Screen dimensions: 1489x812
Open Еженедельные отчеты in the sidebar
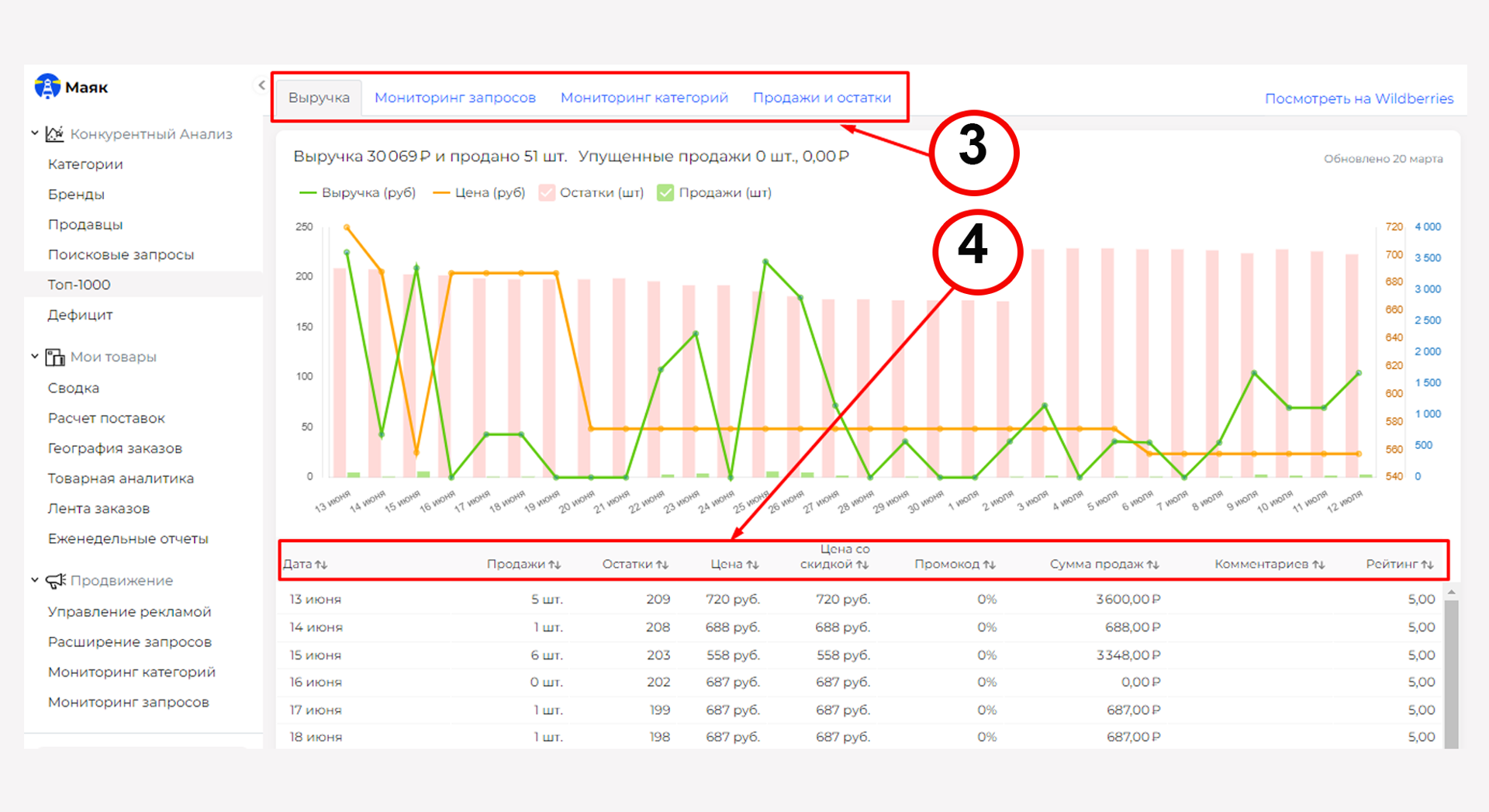click(128, 539)
